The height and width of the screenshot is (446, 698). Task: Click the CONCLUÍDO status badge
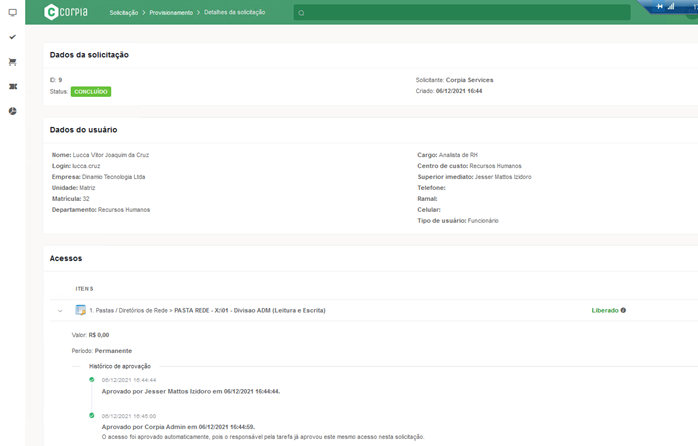click(x=91, y=91)
